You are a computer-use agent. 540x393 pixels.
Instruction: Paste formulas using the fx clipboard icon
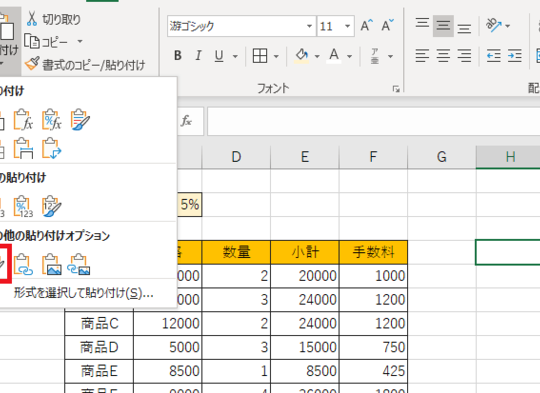pyautogui.click(x=23, y=120)
